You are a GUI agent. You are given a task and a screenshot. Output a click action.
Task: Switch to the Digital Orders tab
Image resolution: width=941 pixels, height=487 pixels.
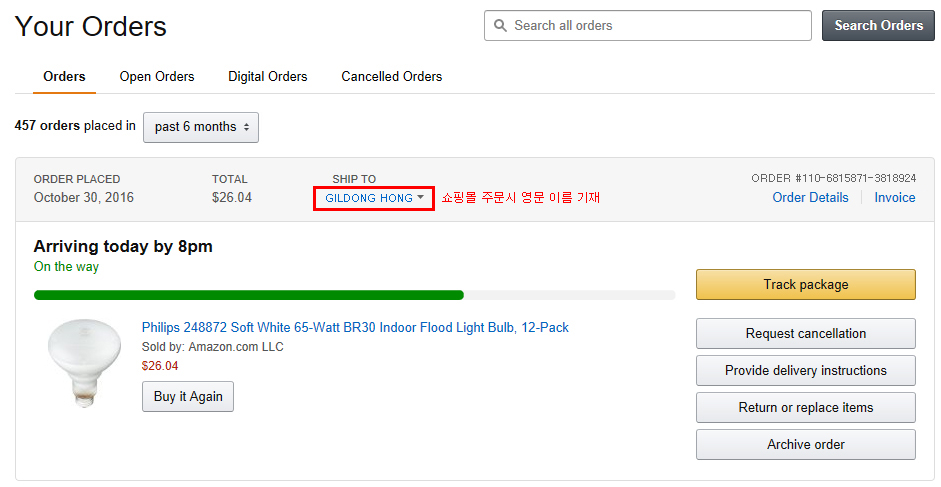tap(268, 77)
